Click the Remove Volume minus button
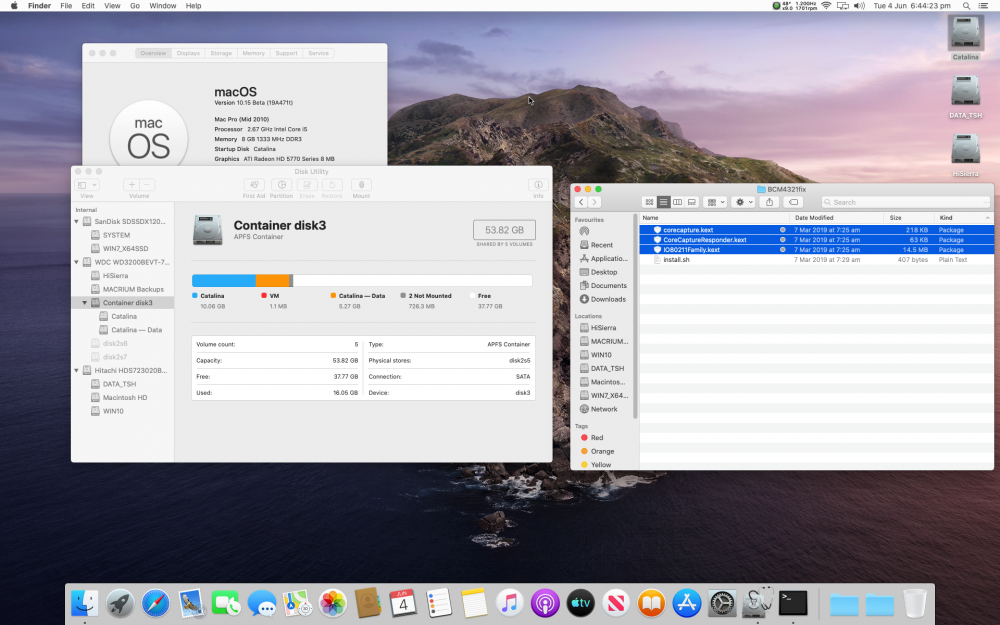Screen dimensions: 1000x625 click(147, 185)
